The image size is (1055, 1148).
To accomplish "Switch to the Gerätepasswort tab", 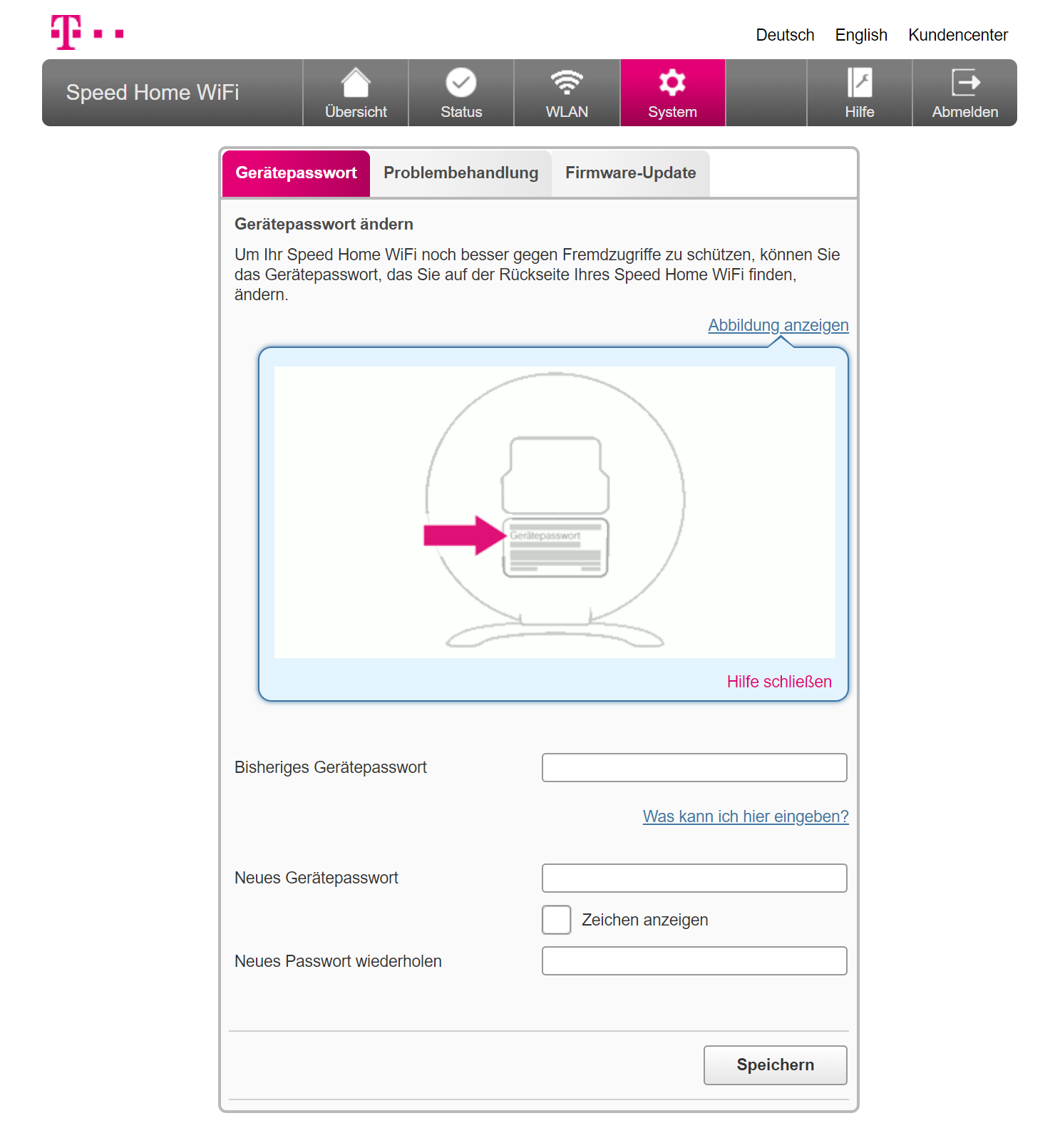I will click(x=296, y=173).
